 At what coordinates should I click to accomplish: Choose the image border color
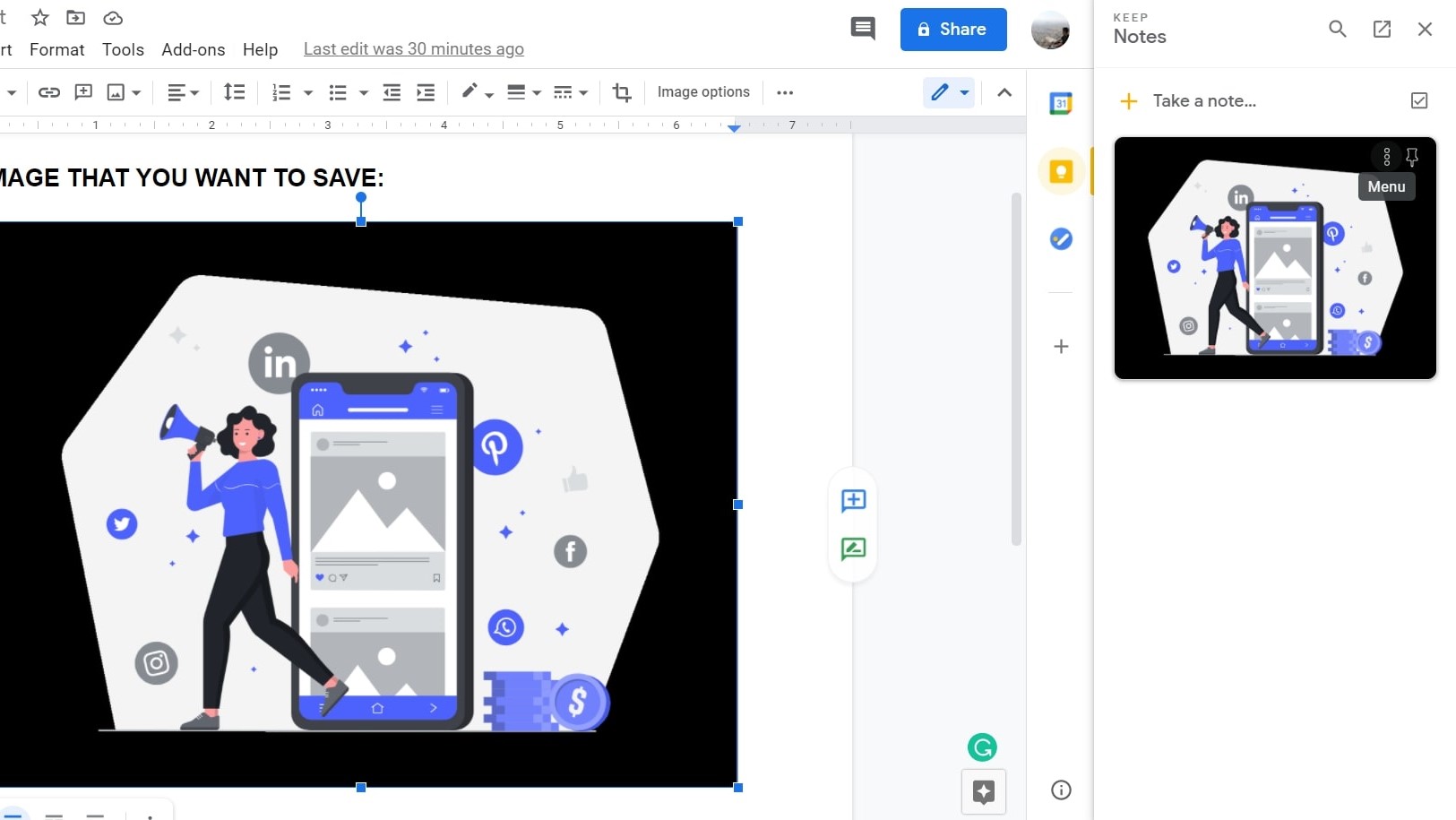[470, 91]
